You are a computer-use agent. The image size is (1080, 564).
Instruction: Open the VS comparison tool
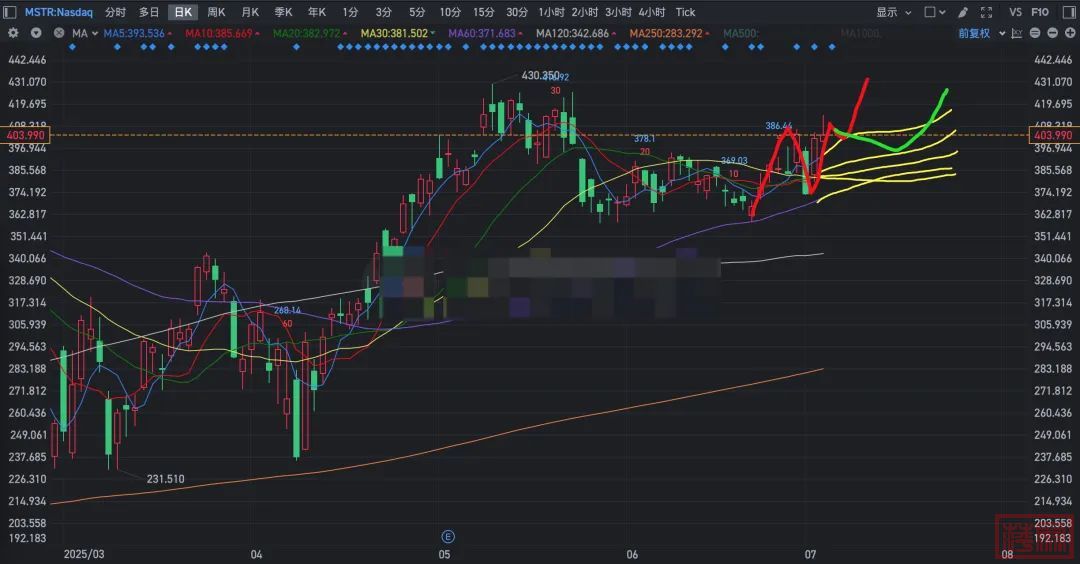click(1015, 12)
